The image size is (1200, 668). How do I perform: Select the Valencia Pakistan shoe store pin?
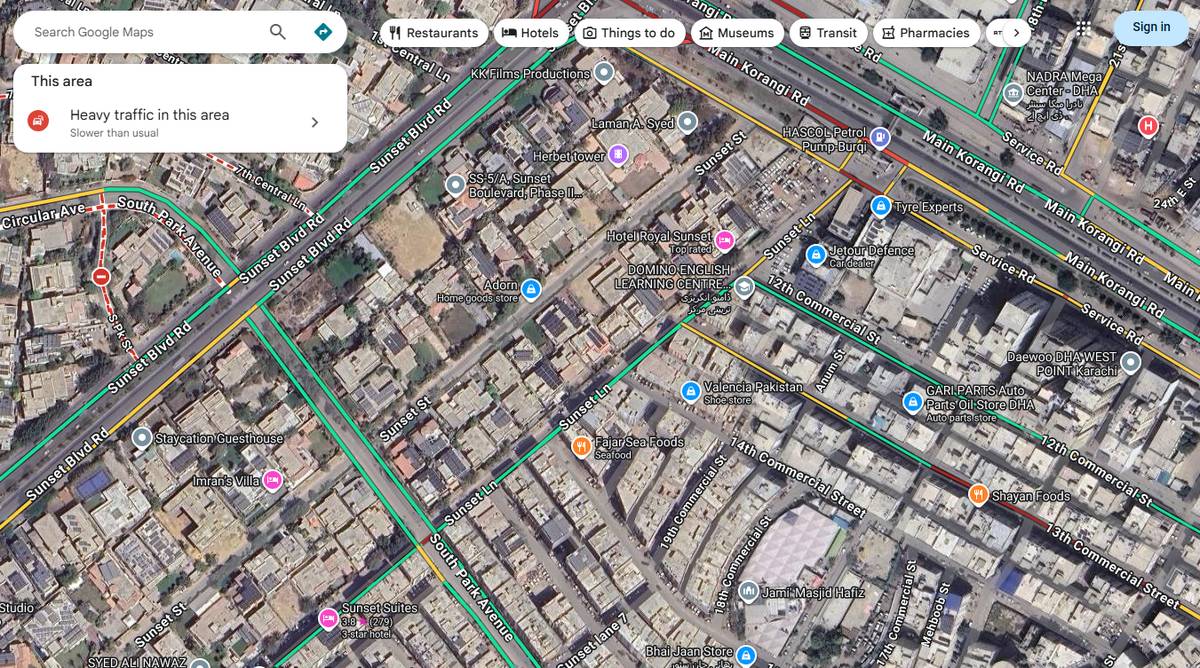pyautogui.click(x=691, y=390)
